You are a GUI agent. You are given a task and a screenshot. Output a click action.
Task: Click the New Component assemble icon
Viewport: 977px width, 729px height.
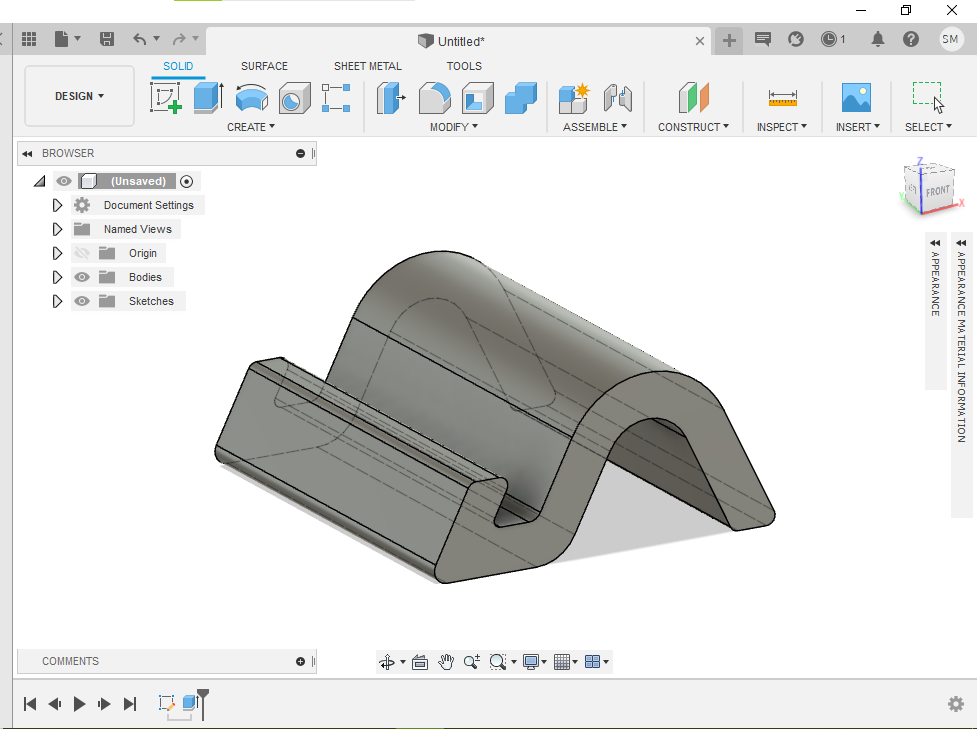click(x=574, y=98)
